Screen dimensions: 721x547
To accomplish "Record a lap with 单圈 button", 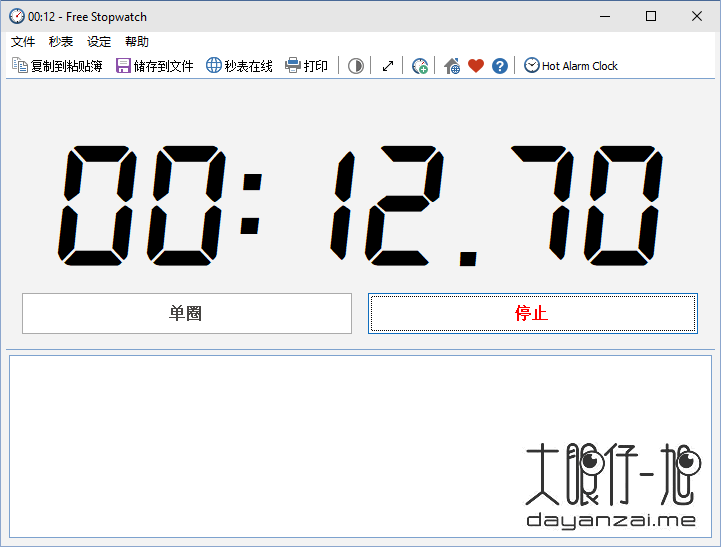I will [187, 313].
